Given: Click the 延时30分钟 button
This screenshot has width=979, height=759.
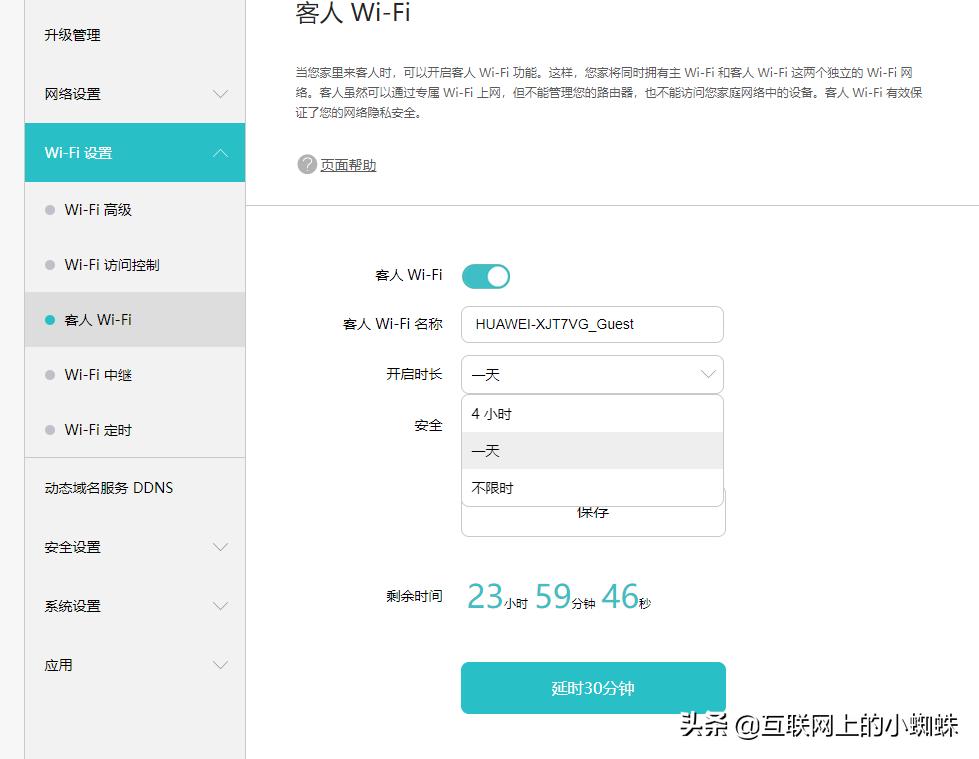Looking at the screenshot, I should click(592, 687).
